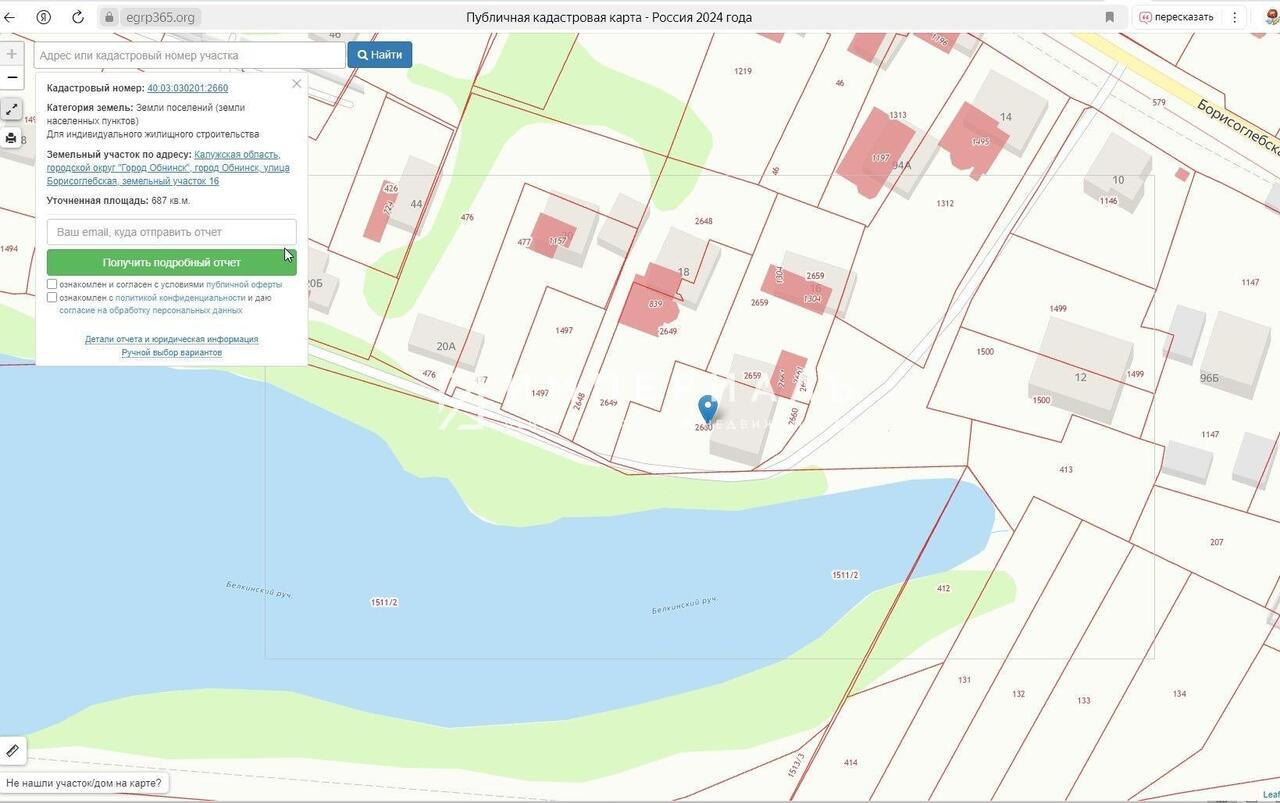1280x803 pixels.
Task: Click the blue location pin marker
Action: (x=707, y=408)
